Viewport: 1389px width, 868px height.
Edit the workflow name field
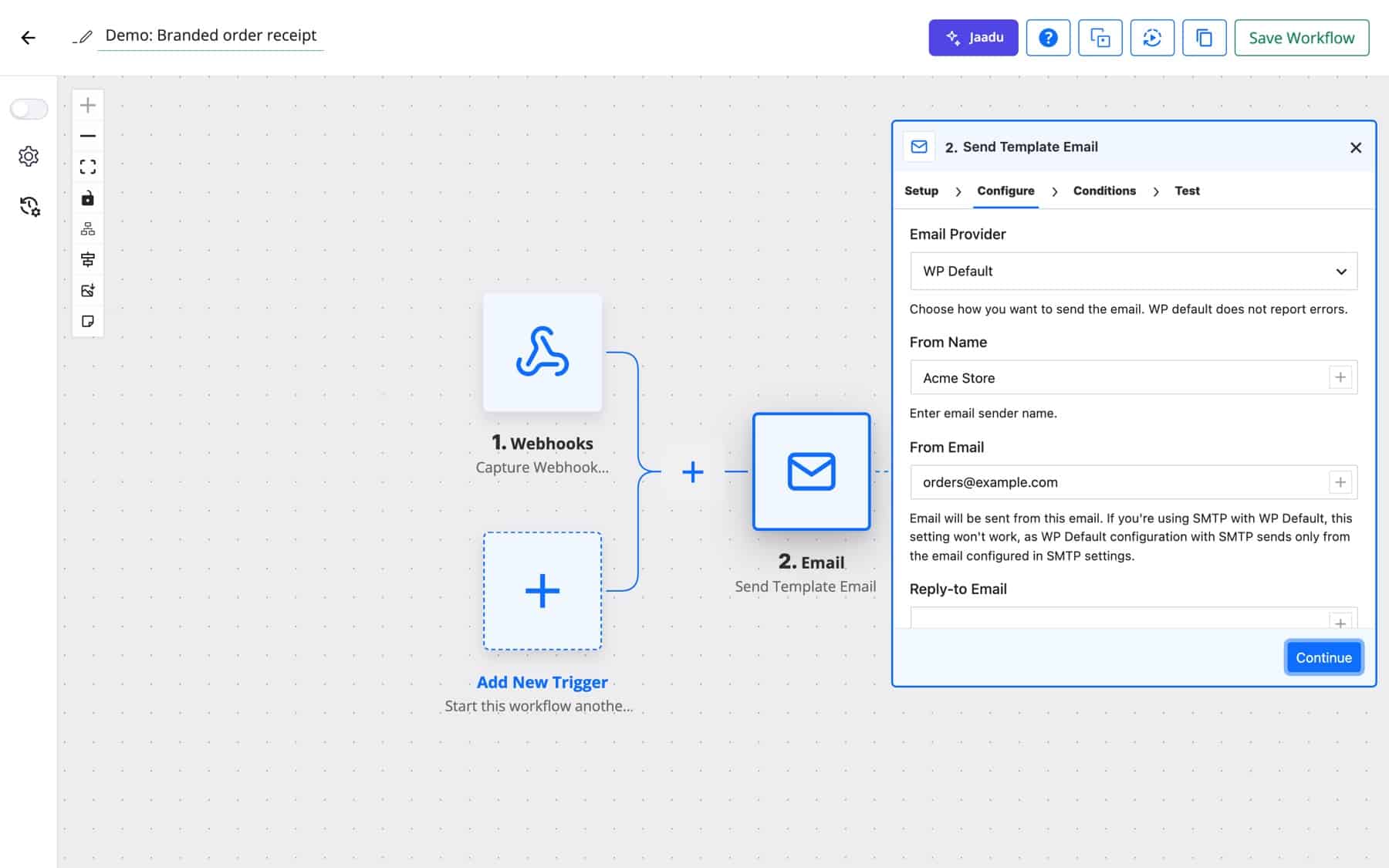point(211,35)
